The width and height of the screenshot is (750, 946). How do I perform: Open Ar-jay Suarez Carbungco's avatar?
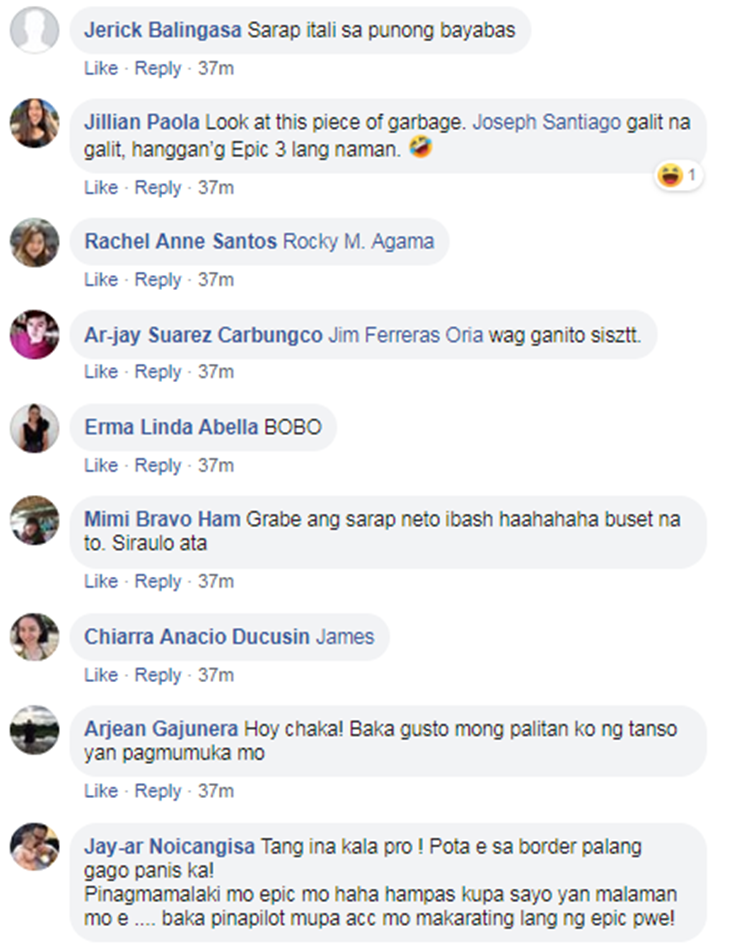34,335
